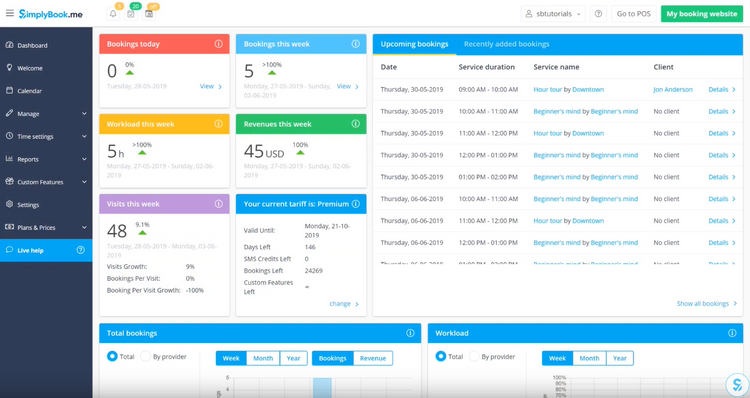Click the change tariff link
The height and width of the screenshot is (398, 750).
pos(344,304)
